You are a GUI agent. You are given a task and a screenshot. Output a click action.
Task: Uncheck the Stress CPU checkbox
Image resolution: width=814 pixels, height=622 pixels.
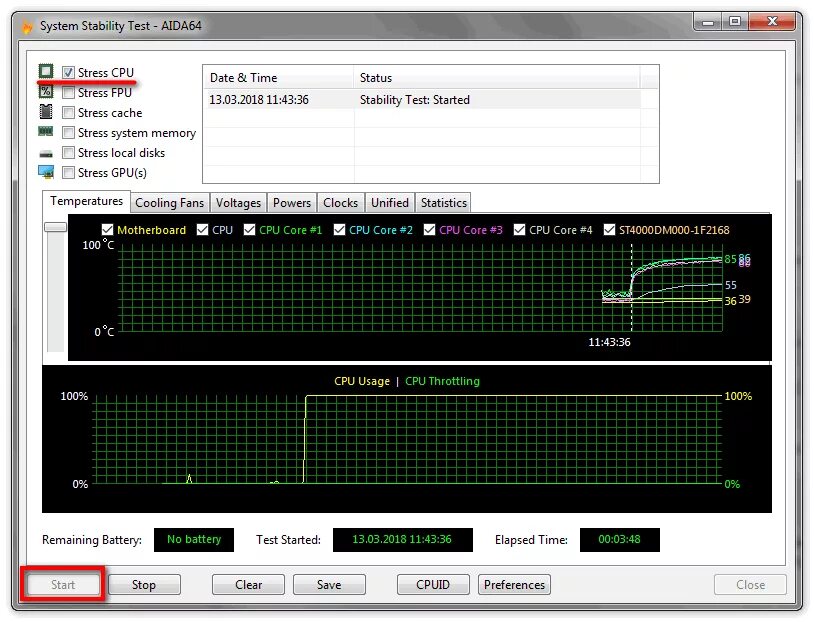pos(66,71)
